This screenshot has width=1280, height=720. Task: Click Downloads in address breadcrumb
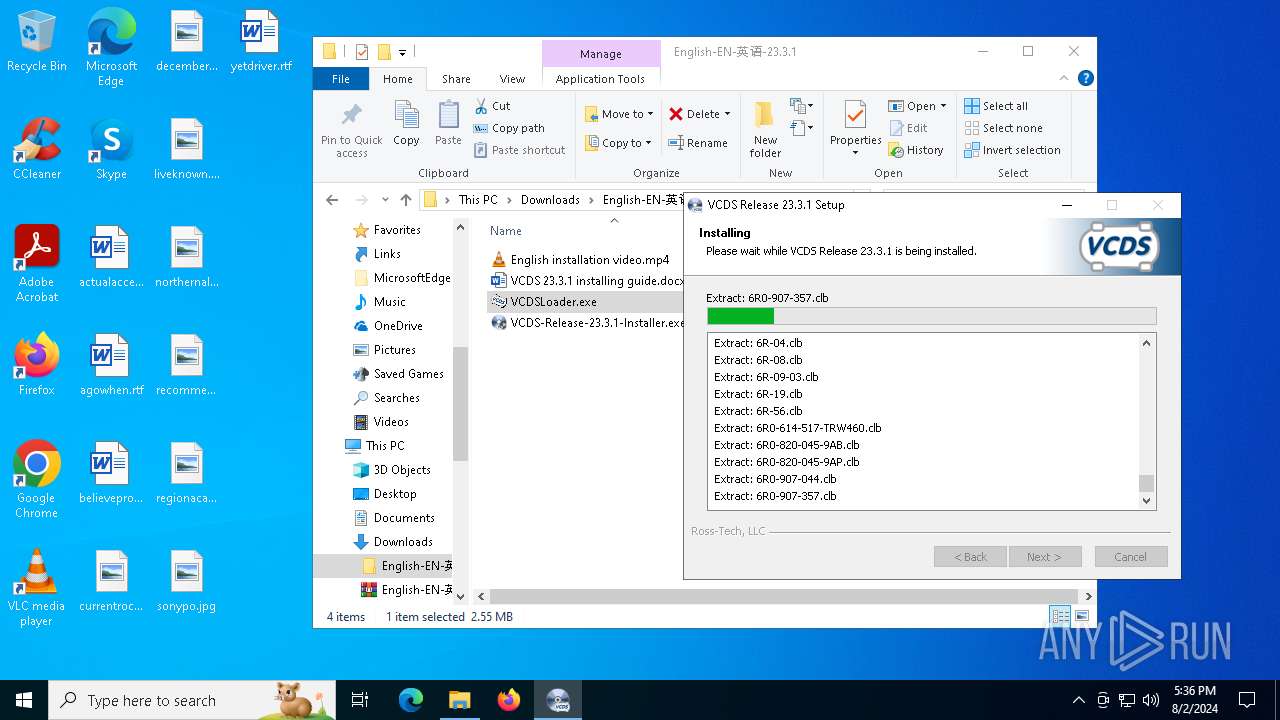pyautogui.click(x=550, y=200)
